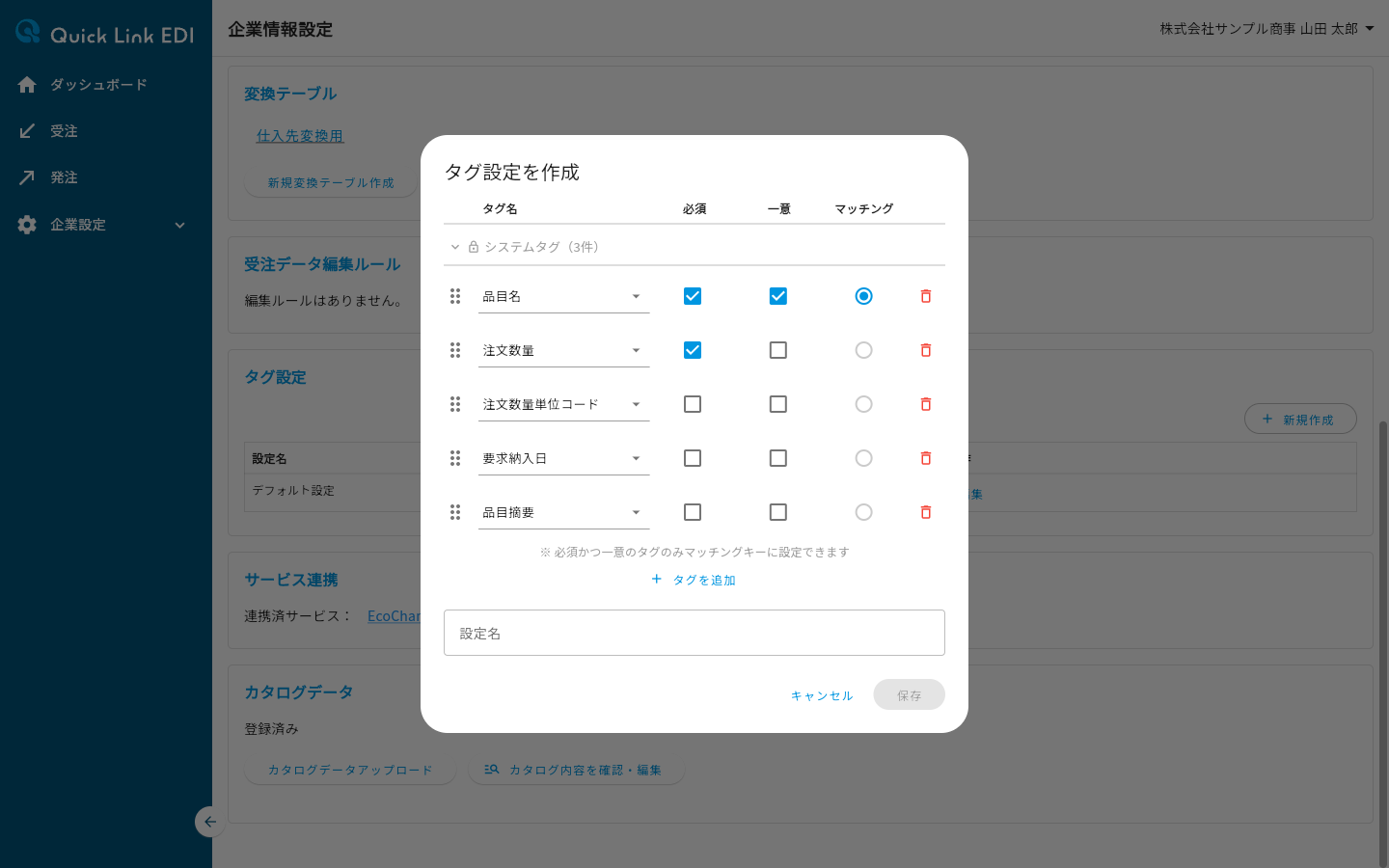Select マッチング radio for 注文数量
The image size is (1389, 868).
tap(864, 350)
